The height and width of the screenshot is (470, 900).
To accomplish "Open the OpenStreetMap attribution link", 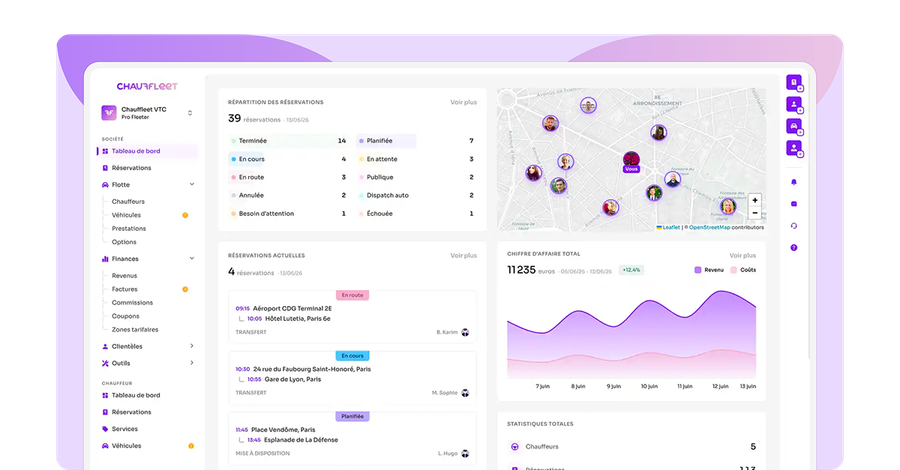I will (x=709, y=227).
